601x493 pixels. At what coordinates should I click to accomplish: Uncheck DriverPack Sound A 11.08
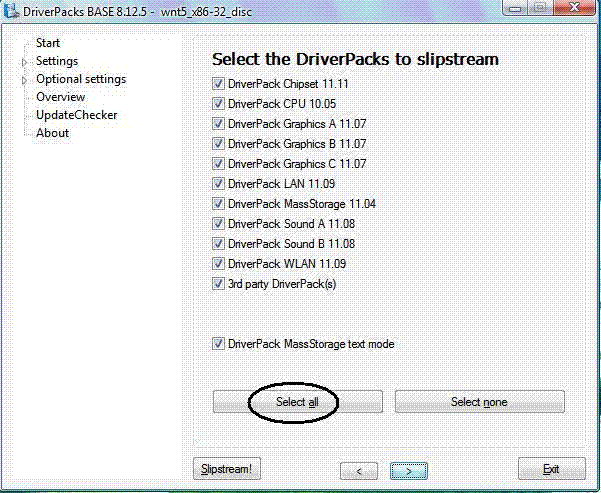pos(218,223)
